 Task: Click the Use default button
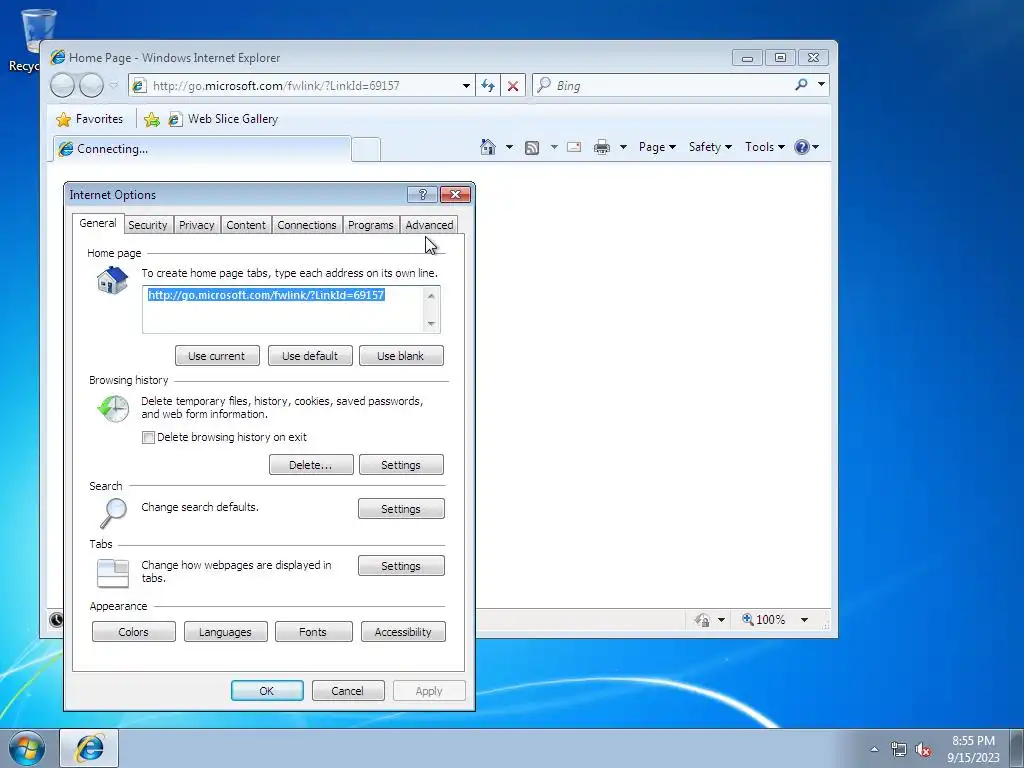[310, 356]
